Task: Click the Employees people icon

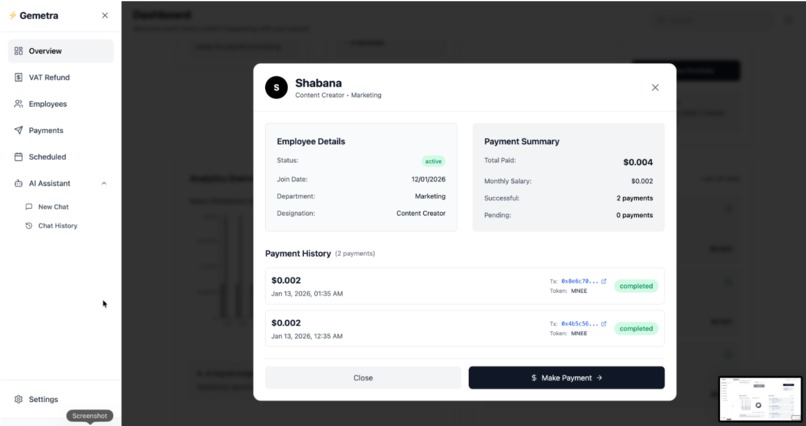Action: click(x=19, y=104)
